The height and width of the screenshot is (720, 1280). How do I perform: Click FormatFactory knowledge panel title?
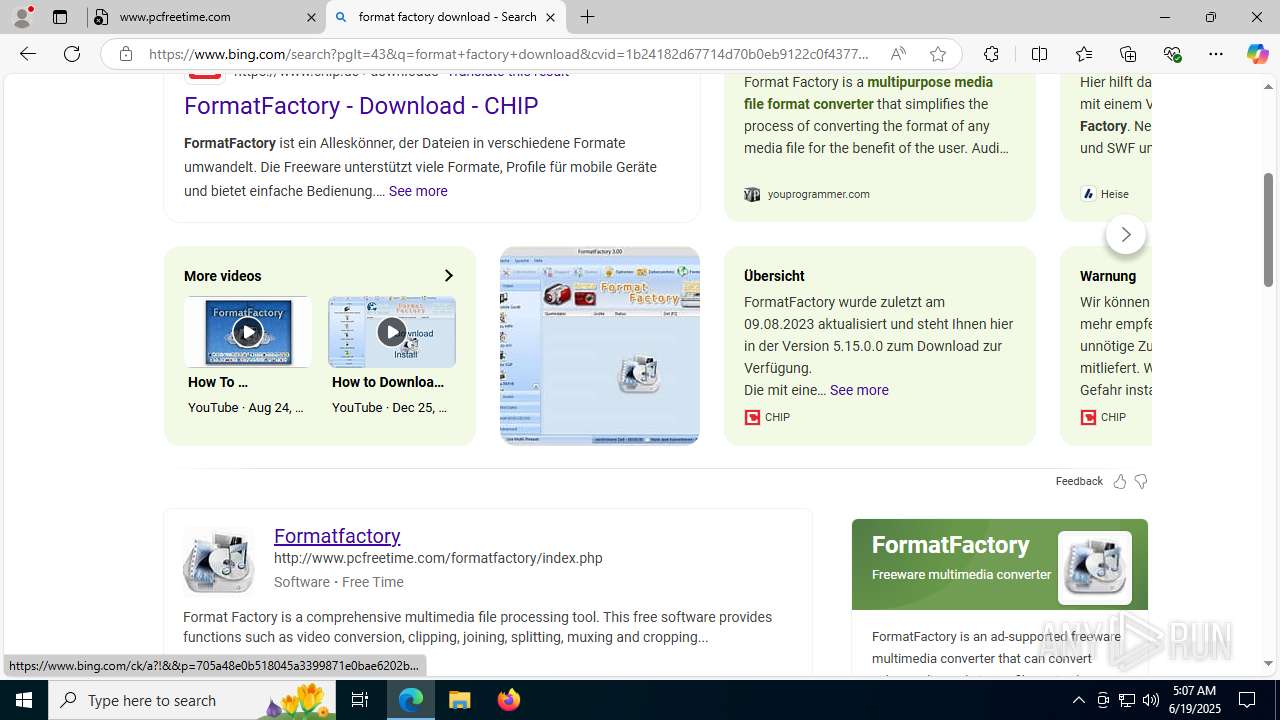[x=950, y=545]
